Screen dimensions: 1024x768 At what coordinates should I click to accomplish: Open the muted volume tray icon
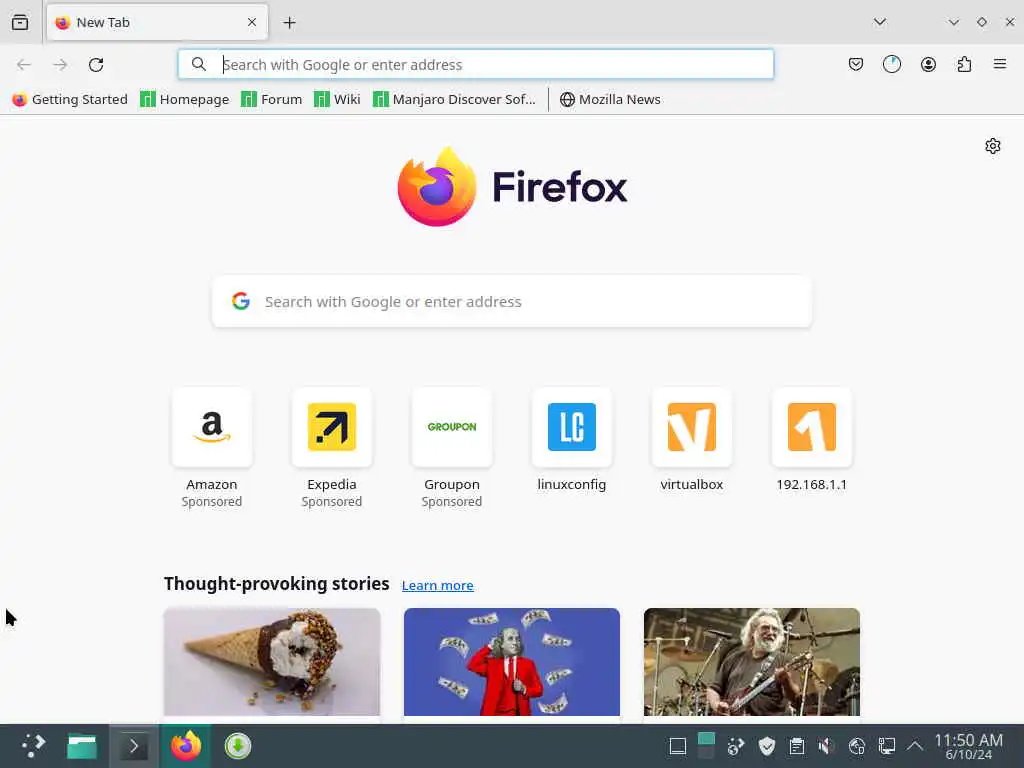[x=826, y=746]
